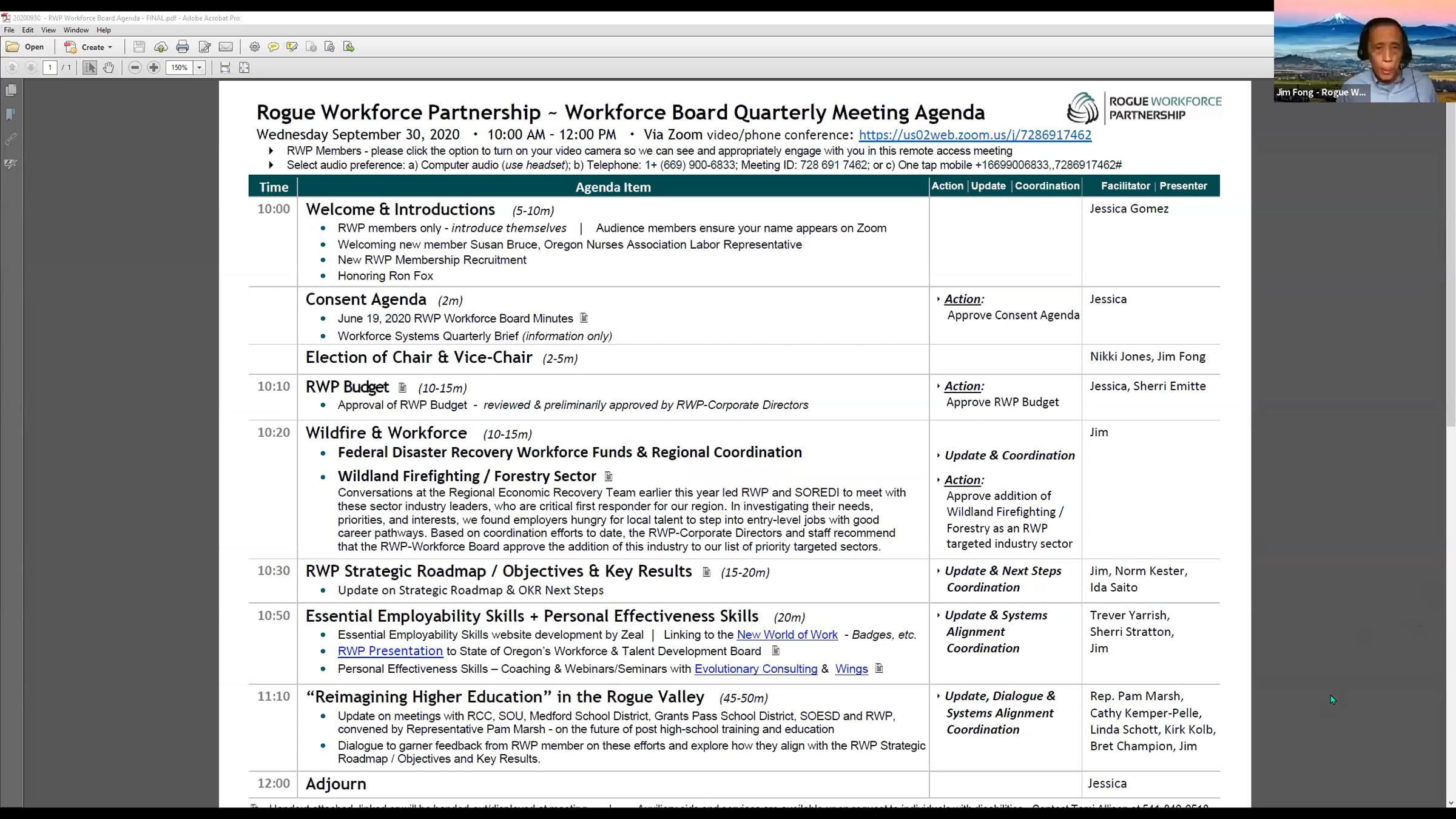1456x819 pixels.
Task: Open Page Thumbnails panel in sidebar
Action: click(10, 90)
